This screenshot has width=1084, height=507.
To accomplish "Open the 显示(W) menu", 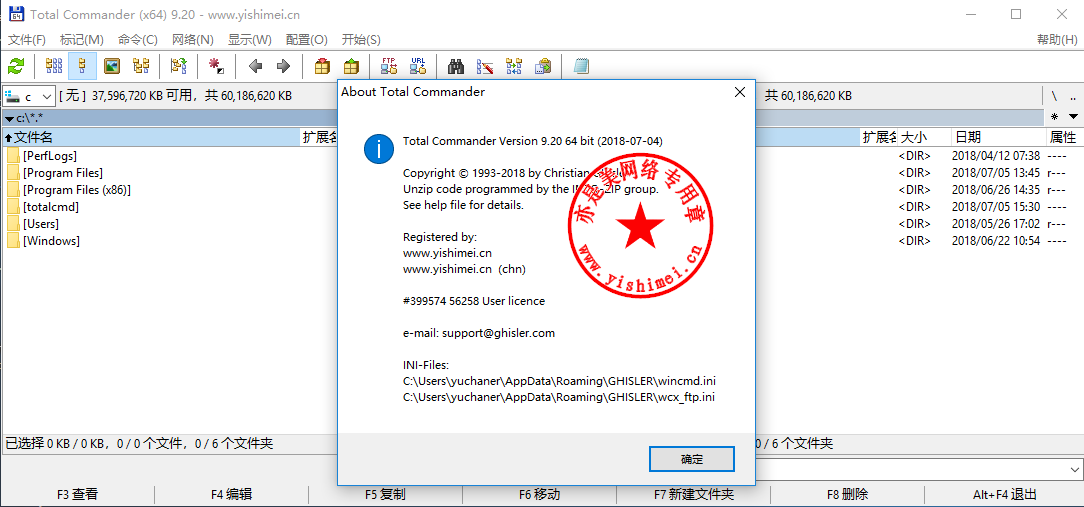I will [250, 39].
